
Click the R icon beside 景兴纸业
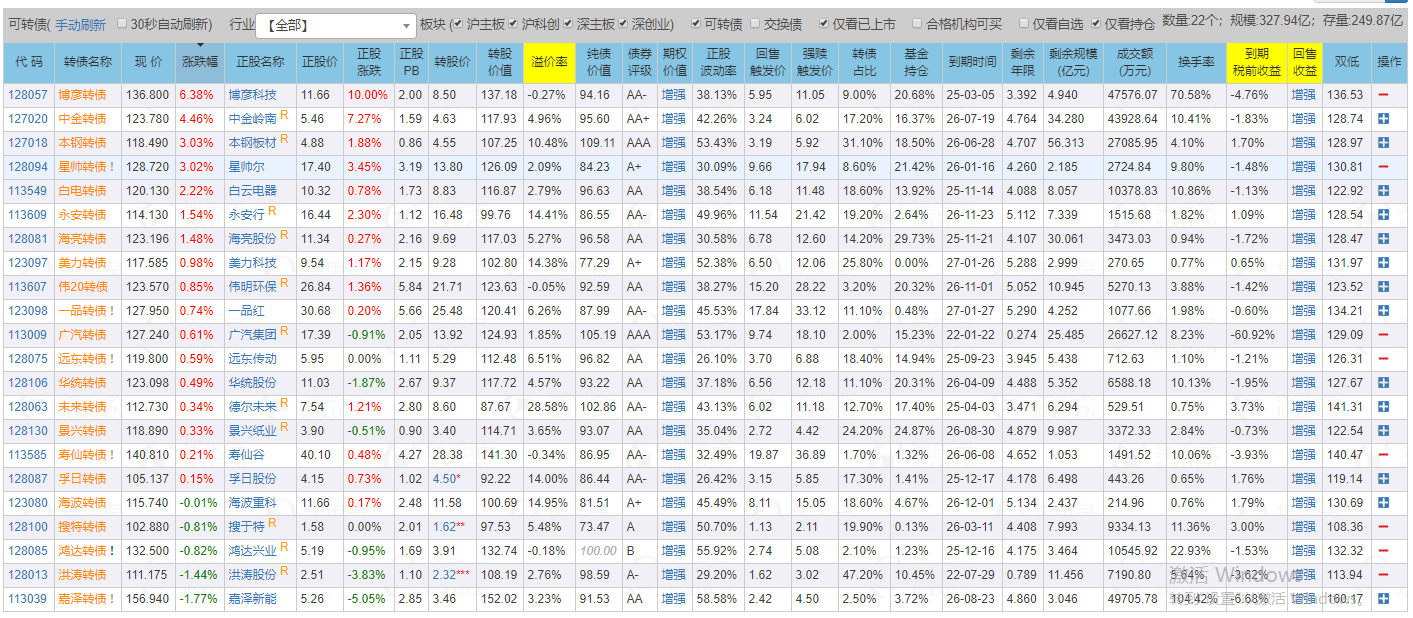point(284,428)
